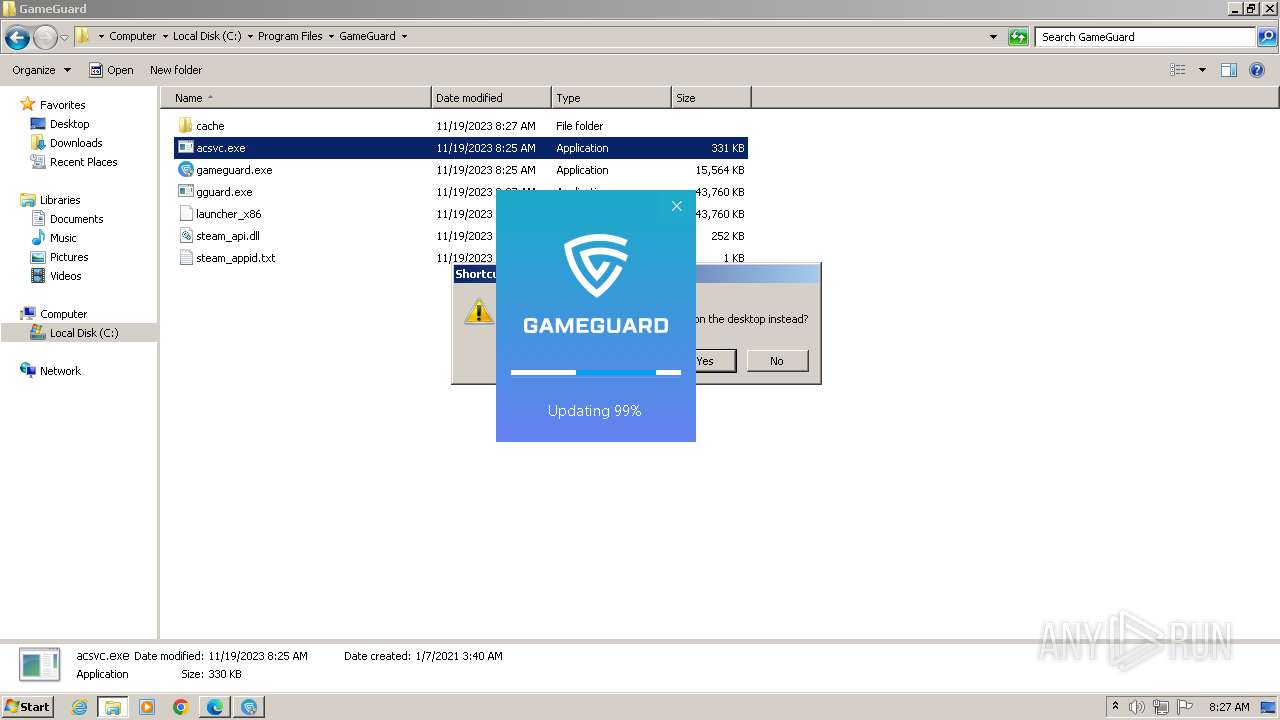
Task: Click the Forward navigation arrow
Action: tap(45, 38)
